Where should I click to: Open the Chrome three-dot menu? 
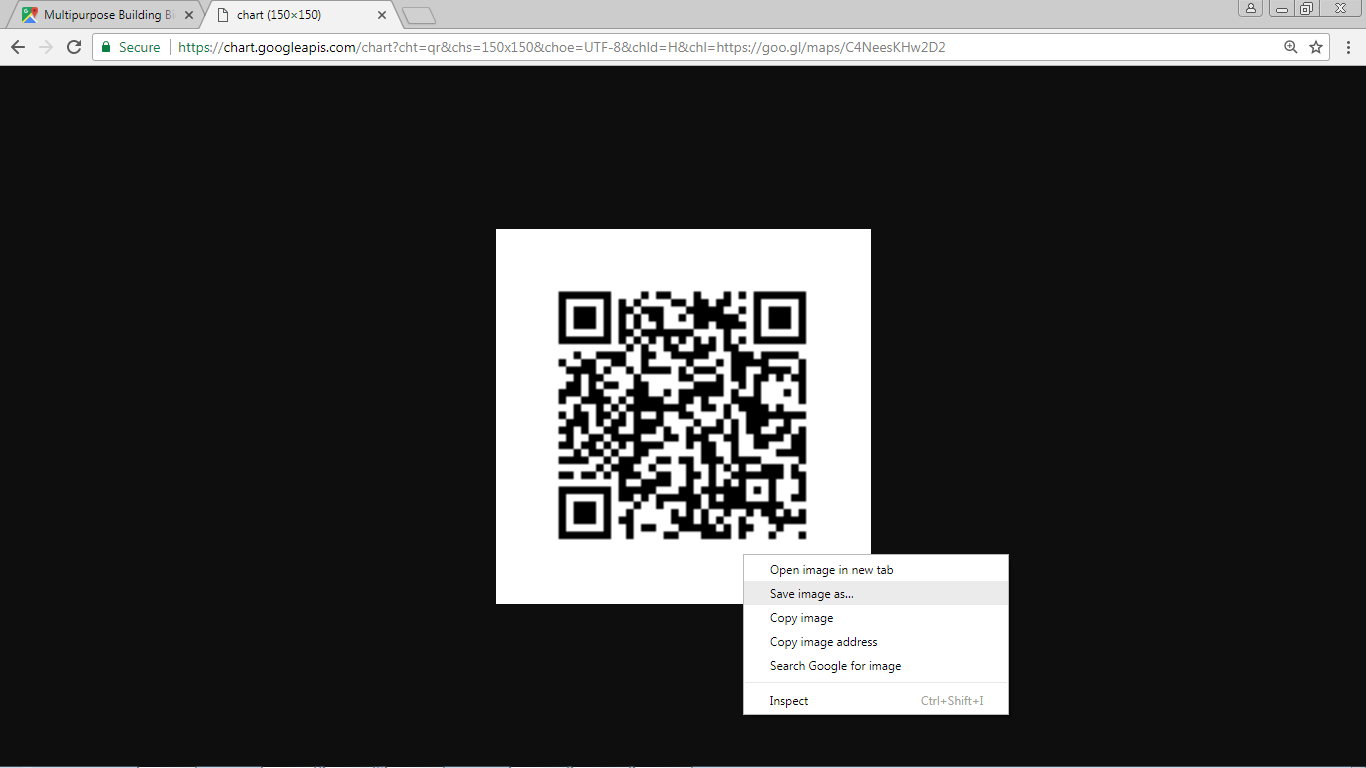(x=1348, y=47)
